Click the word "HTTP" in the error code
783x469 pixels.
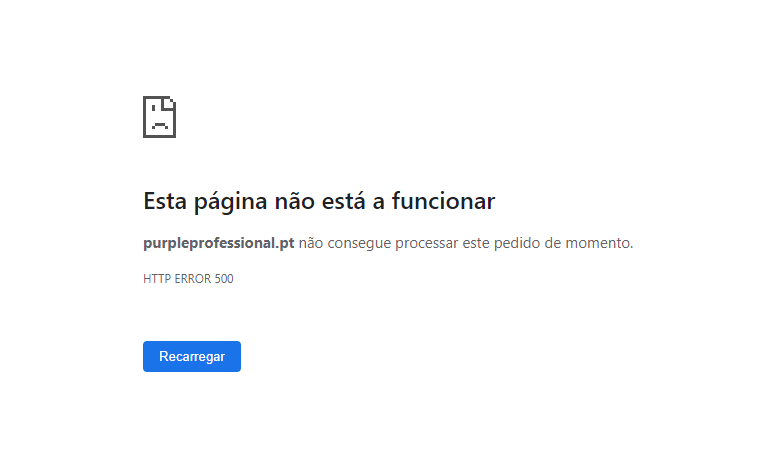click(157, 279)
